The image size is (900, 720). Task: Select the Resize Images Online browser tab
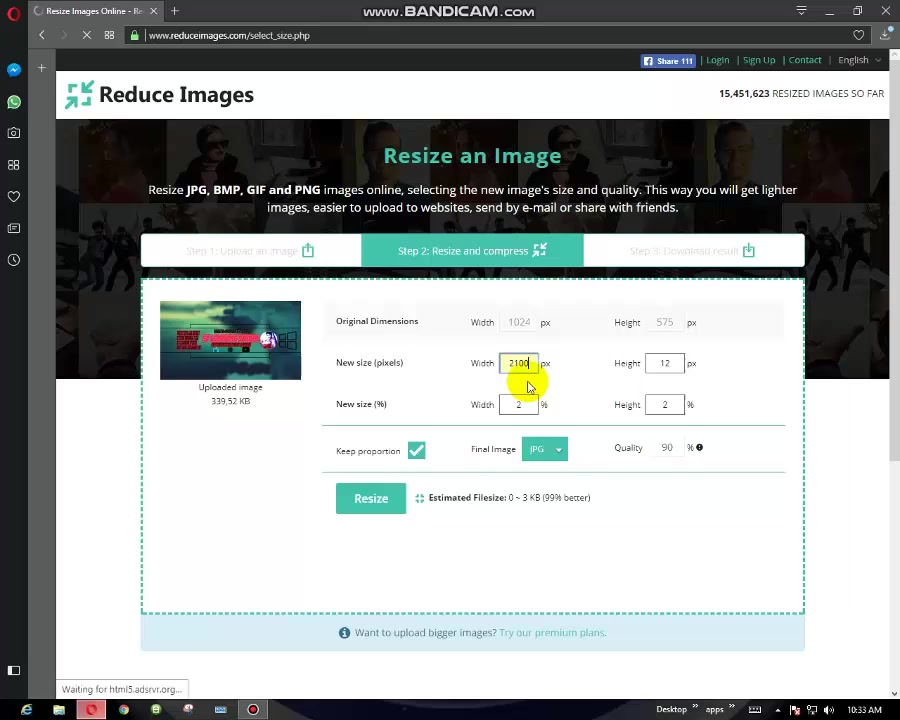coord(95,11)
